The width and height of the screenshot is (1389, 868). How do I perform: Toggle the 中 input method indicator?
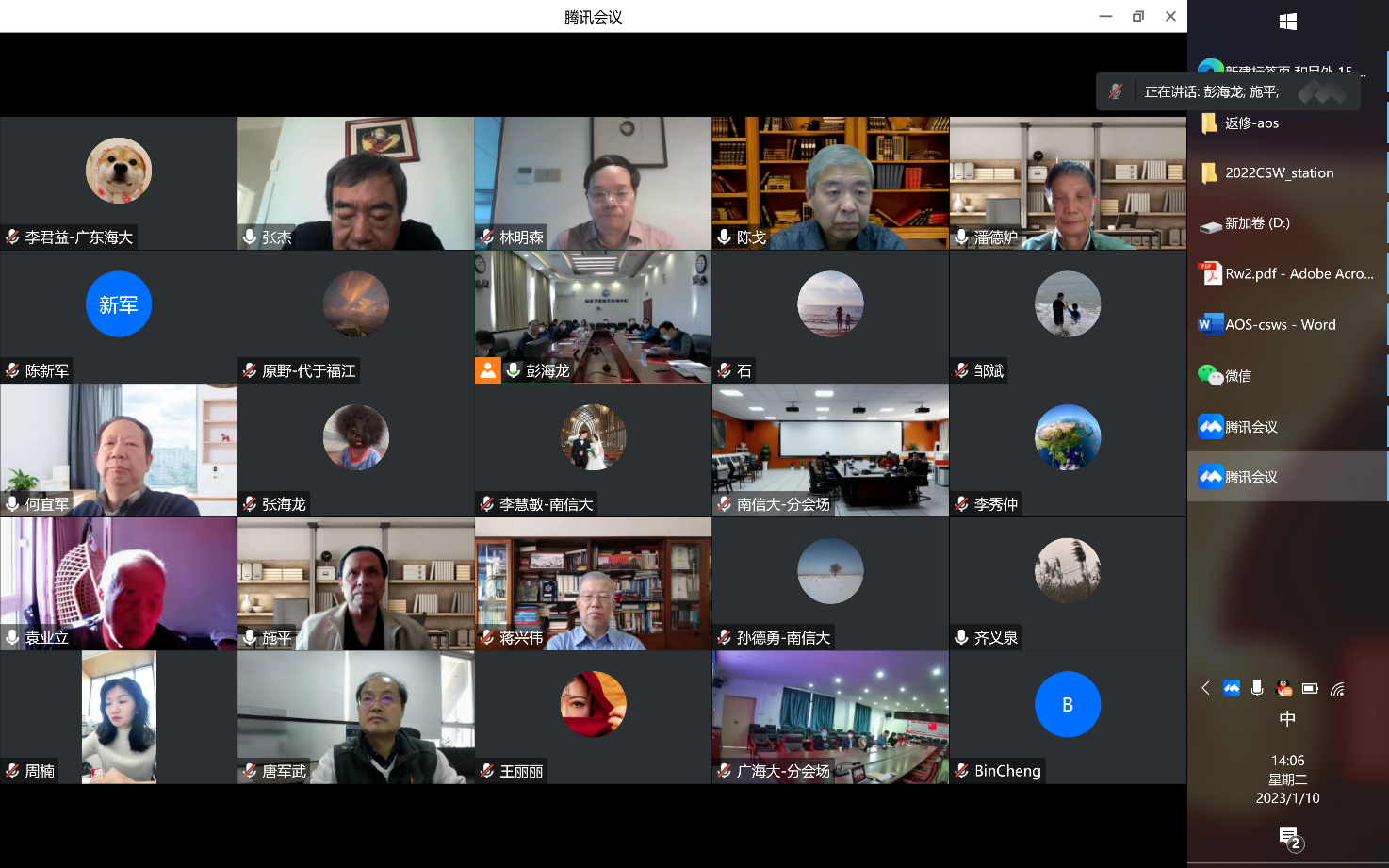click(x=1287, y=719)
